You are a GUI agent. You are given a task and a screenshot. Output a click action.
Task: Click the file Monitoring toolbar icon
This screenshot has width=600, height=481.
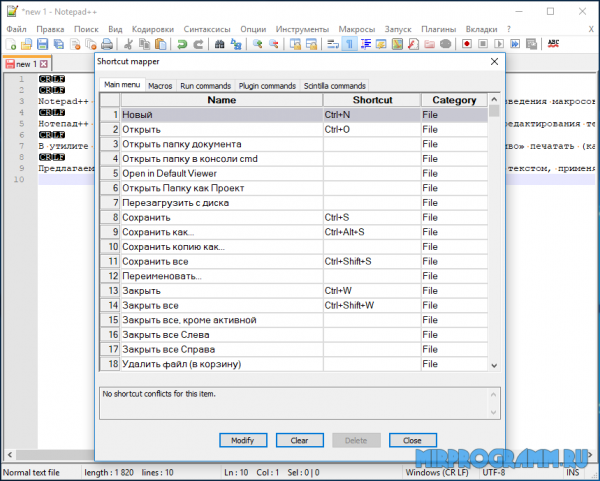(445, 44)
